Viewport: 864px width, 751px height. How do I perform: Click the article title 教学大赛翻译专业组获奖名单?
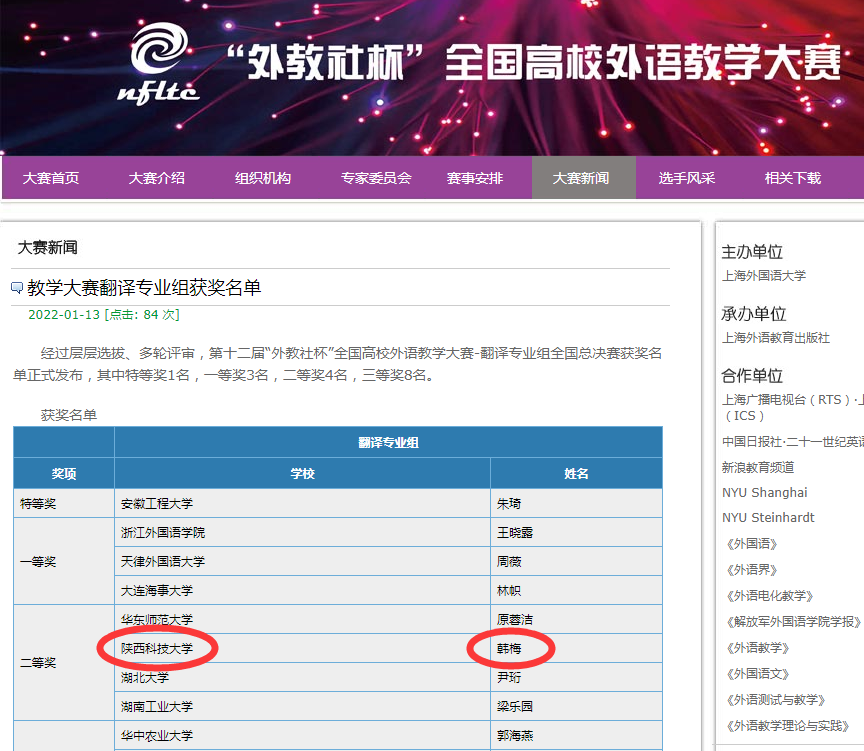tap(144, 288)
